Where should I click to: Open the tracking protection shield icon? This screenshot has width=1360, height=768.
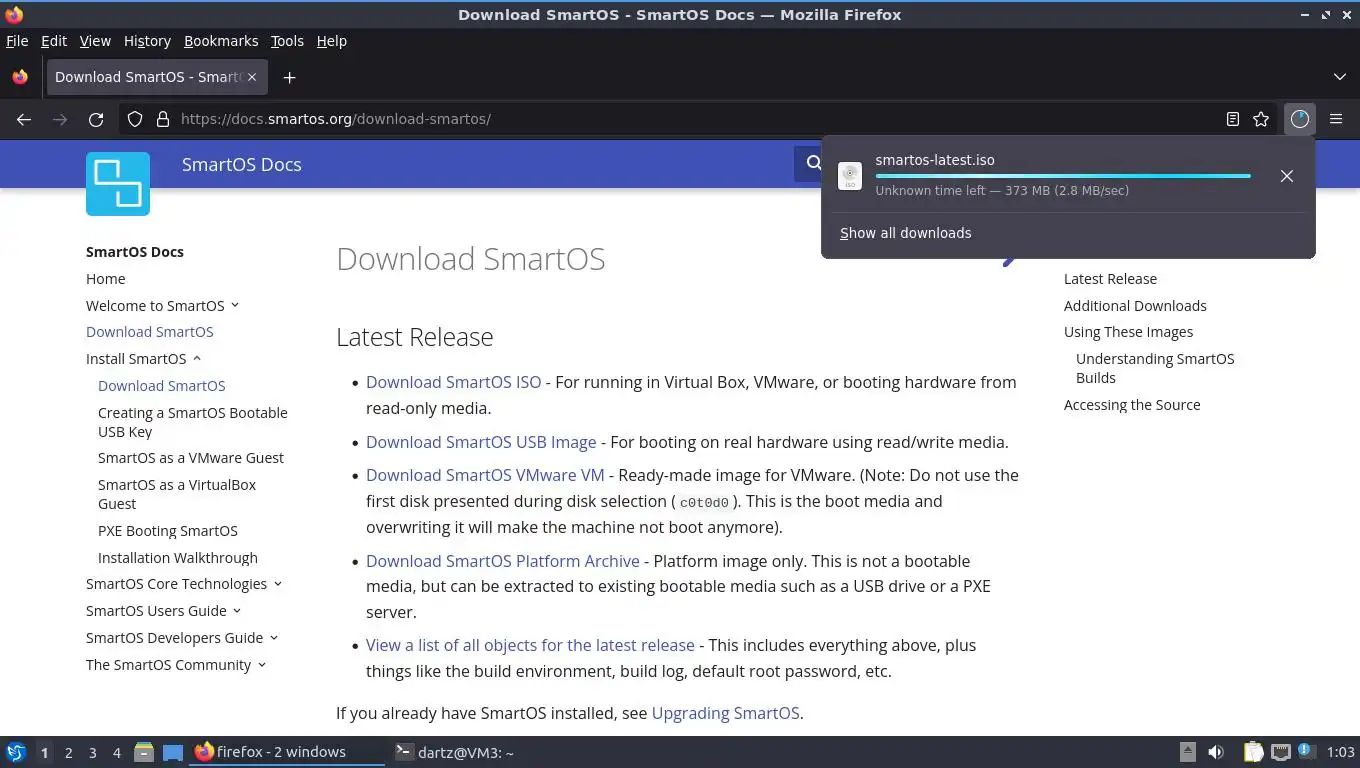point(135,119)
